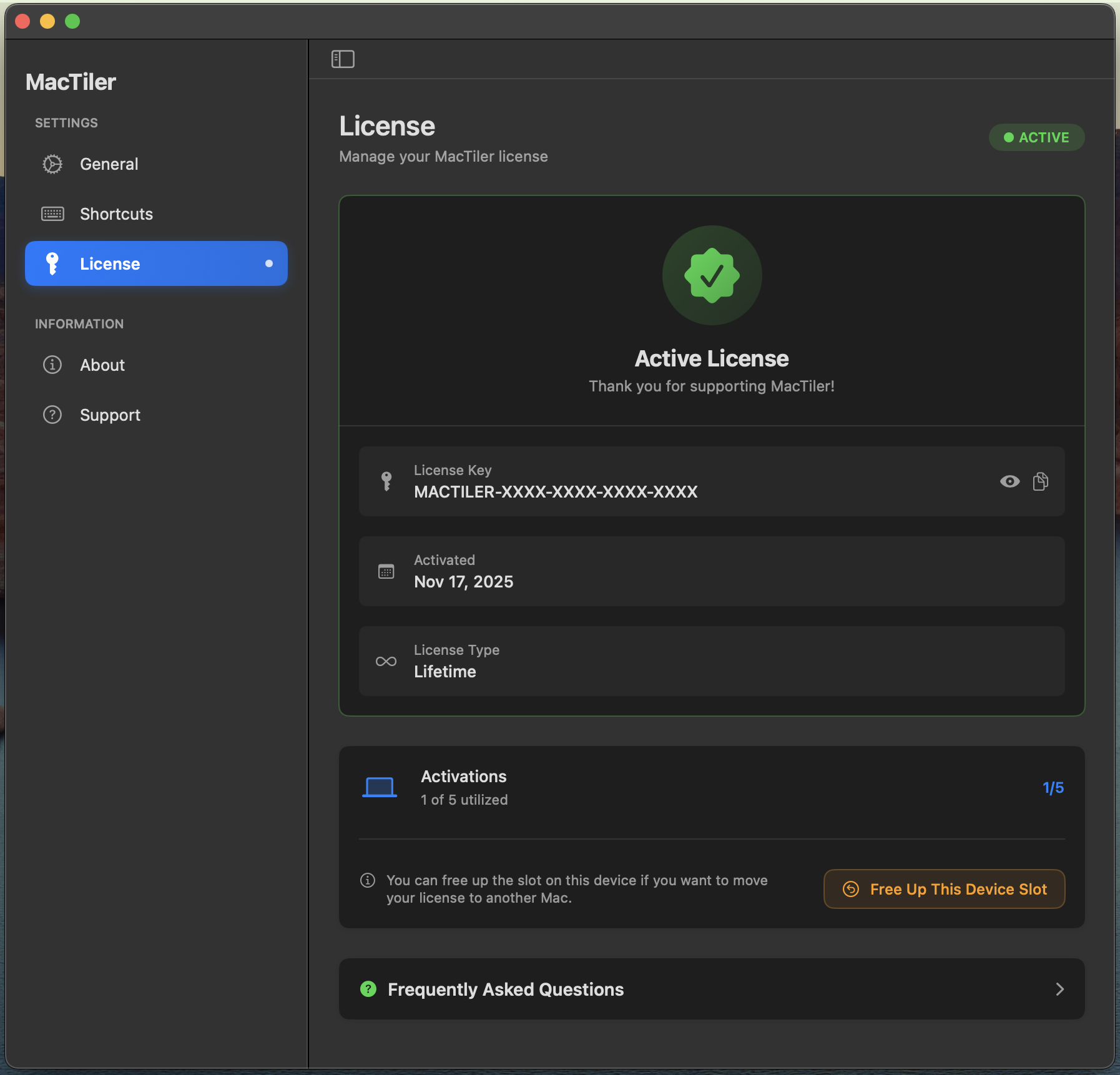Click the Activations heading

click(464, 777)
